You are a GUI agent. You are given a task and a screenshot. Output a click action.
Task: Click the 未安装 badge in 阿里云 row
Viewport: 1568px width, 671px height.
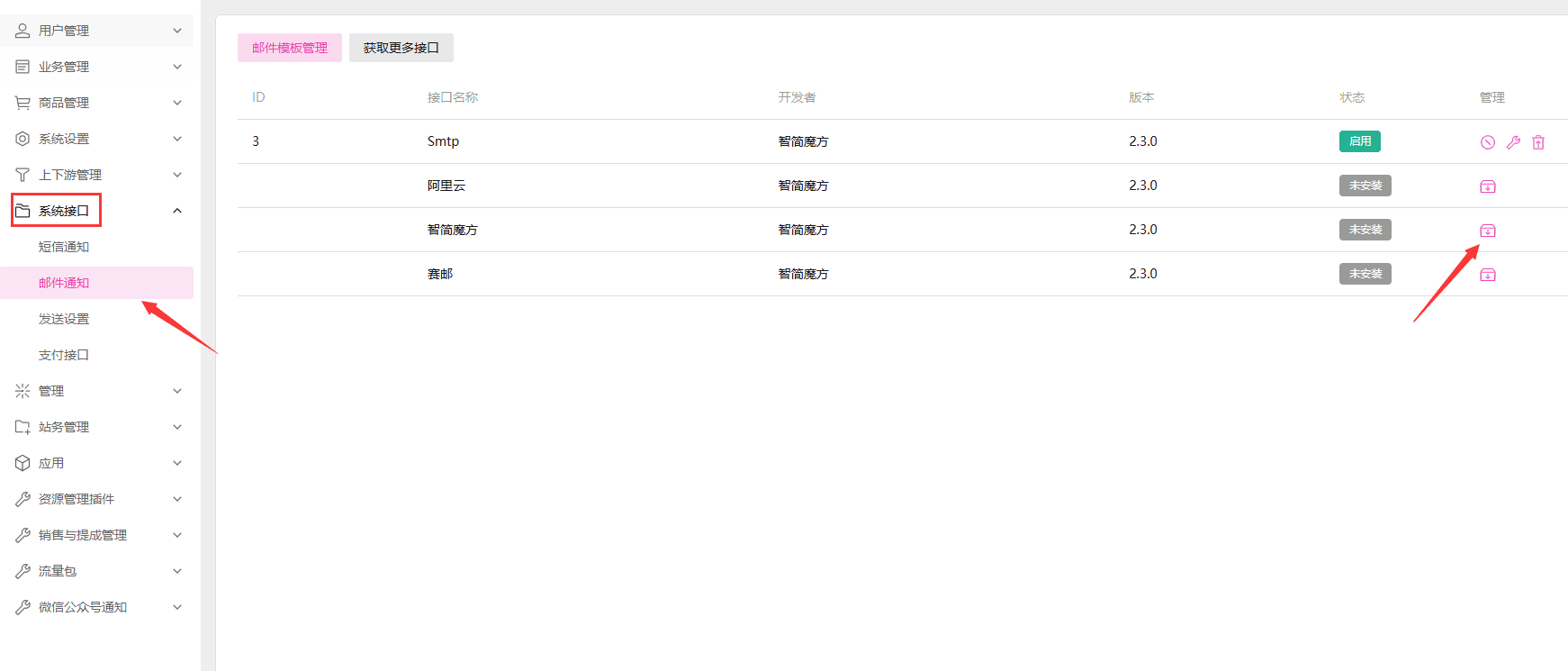[x=1365, y=186]
